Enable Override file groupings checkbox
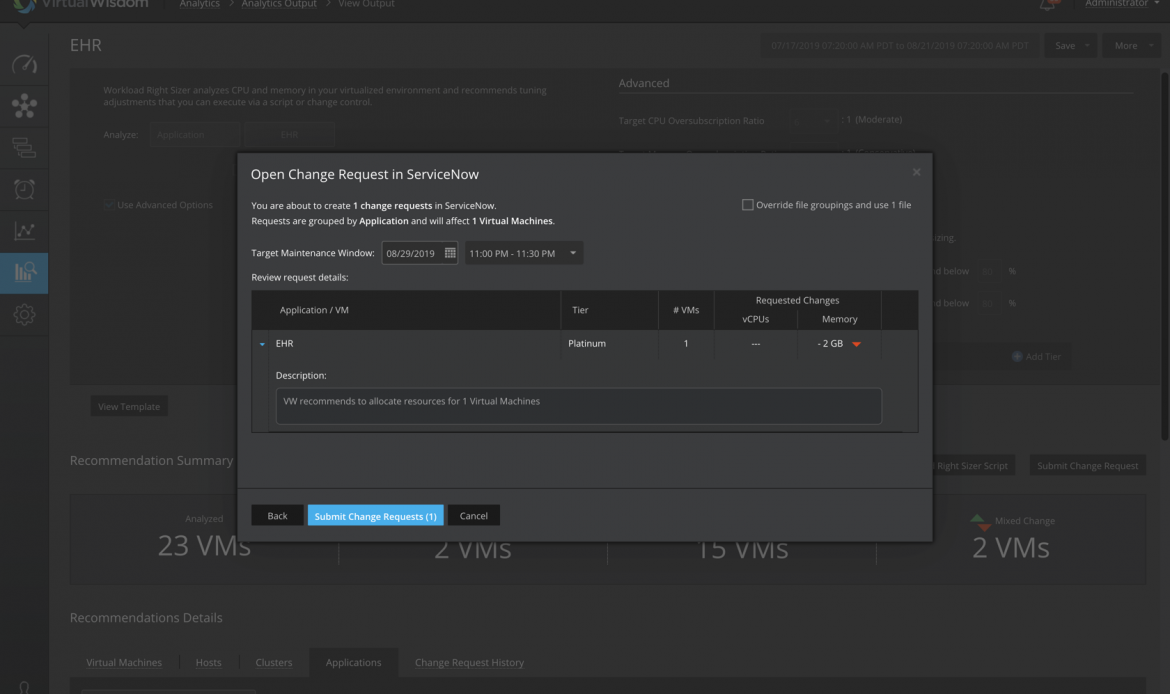Image resolution: width=1170 pixels, height=694 pixels. pyautogui.click(x=748, y=205)
